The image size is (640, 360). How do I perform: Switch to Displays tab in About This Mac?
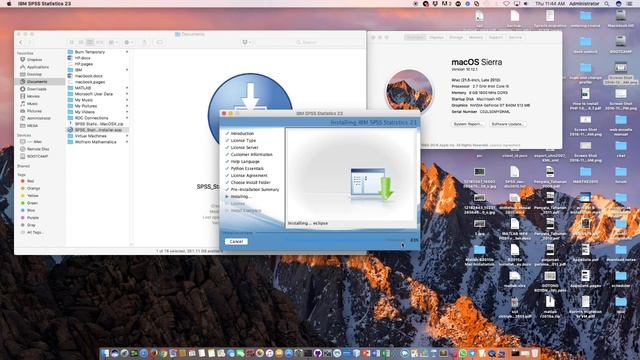pos(436,37)
